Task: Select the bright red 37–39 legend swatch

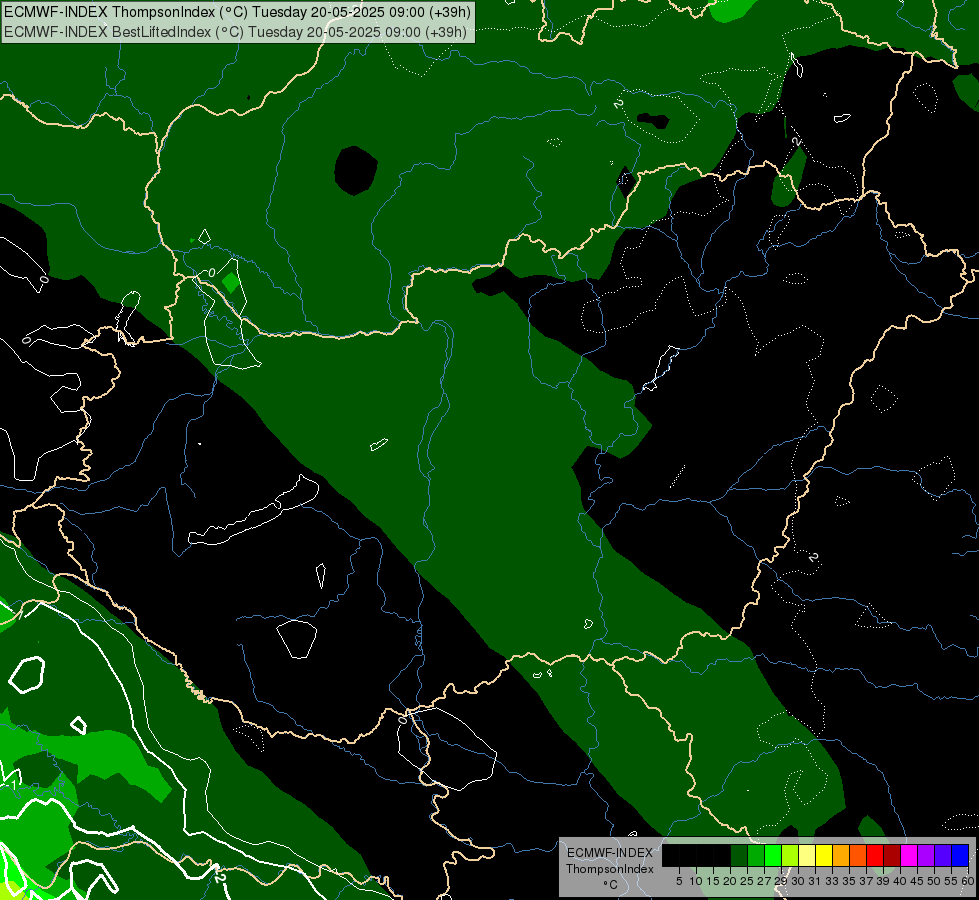Action: (x=875, y=855)
